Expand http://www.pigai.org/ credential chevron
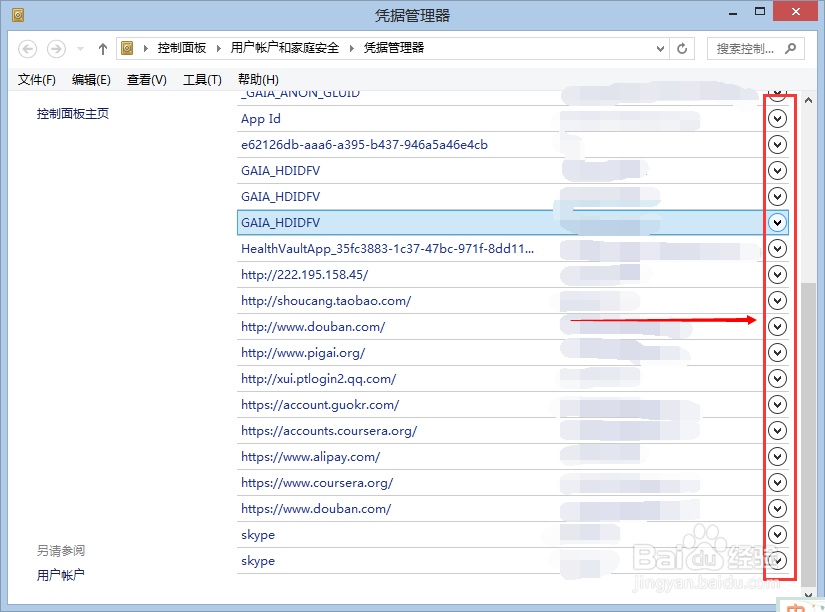The height and width of the screenshot is (612, 825). tap(777, 353)
